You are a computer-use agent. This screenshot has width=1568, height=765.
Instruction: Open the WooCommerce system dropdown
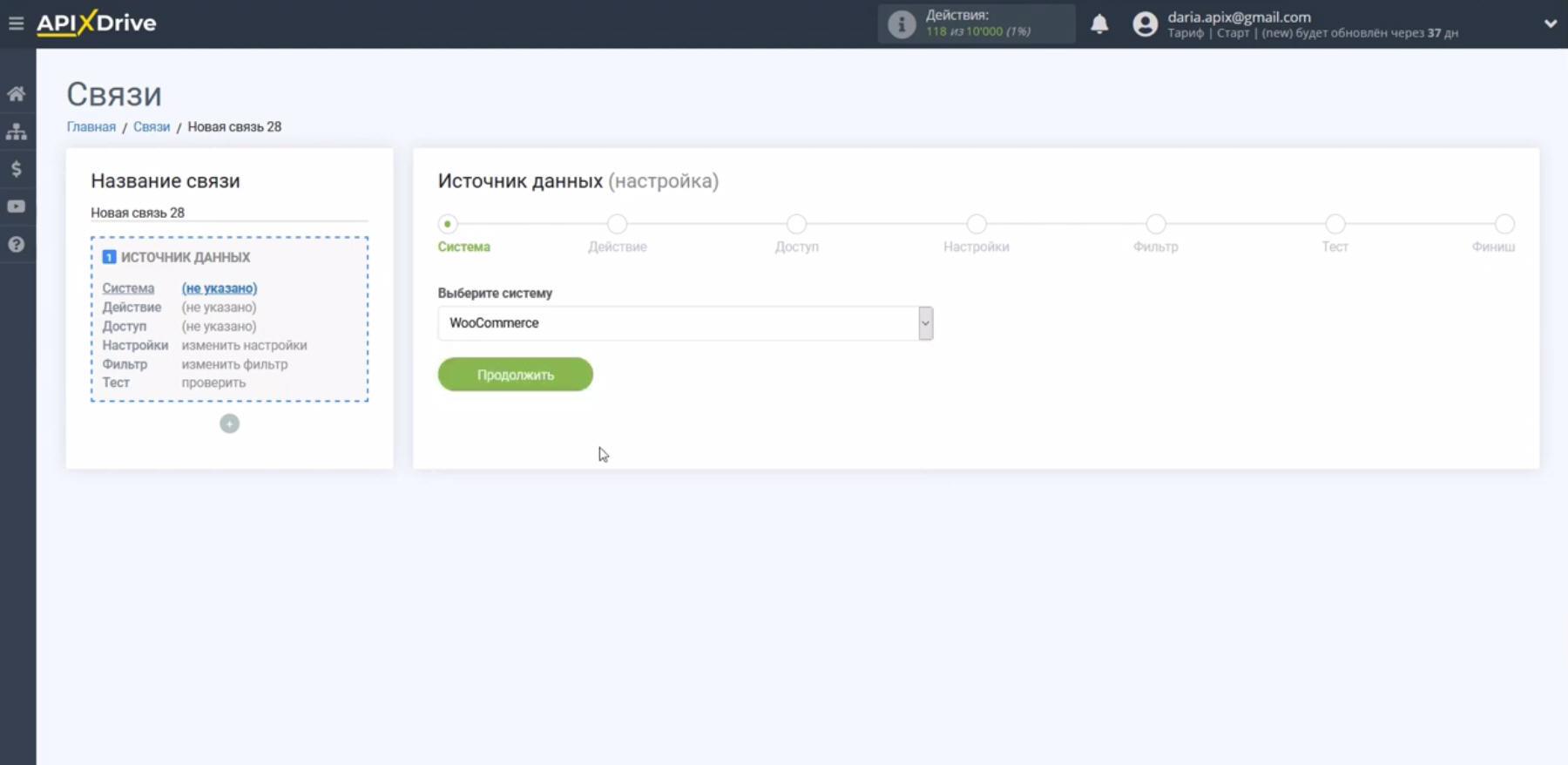tap(685, 323)
